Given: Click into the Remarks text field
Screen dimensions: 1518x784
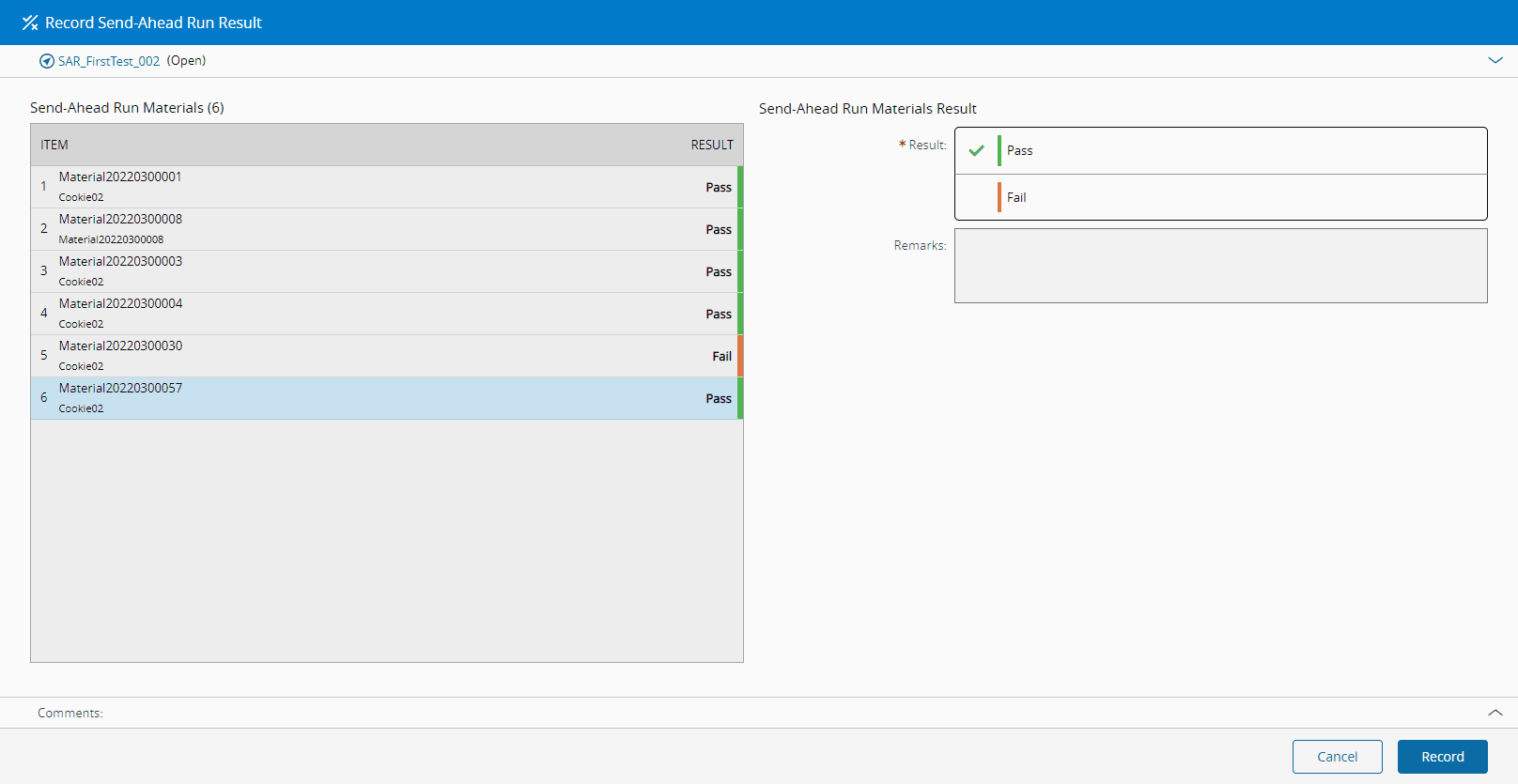Looking at the screenshot, I should 1220,266.
